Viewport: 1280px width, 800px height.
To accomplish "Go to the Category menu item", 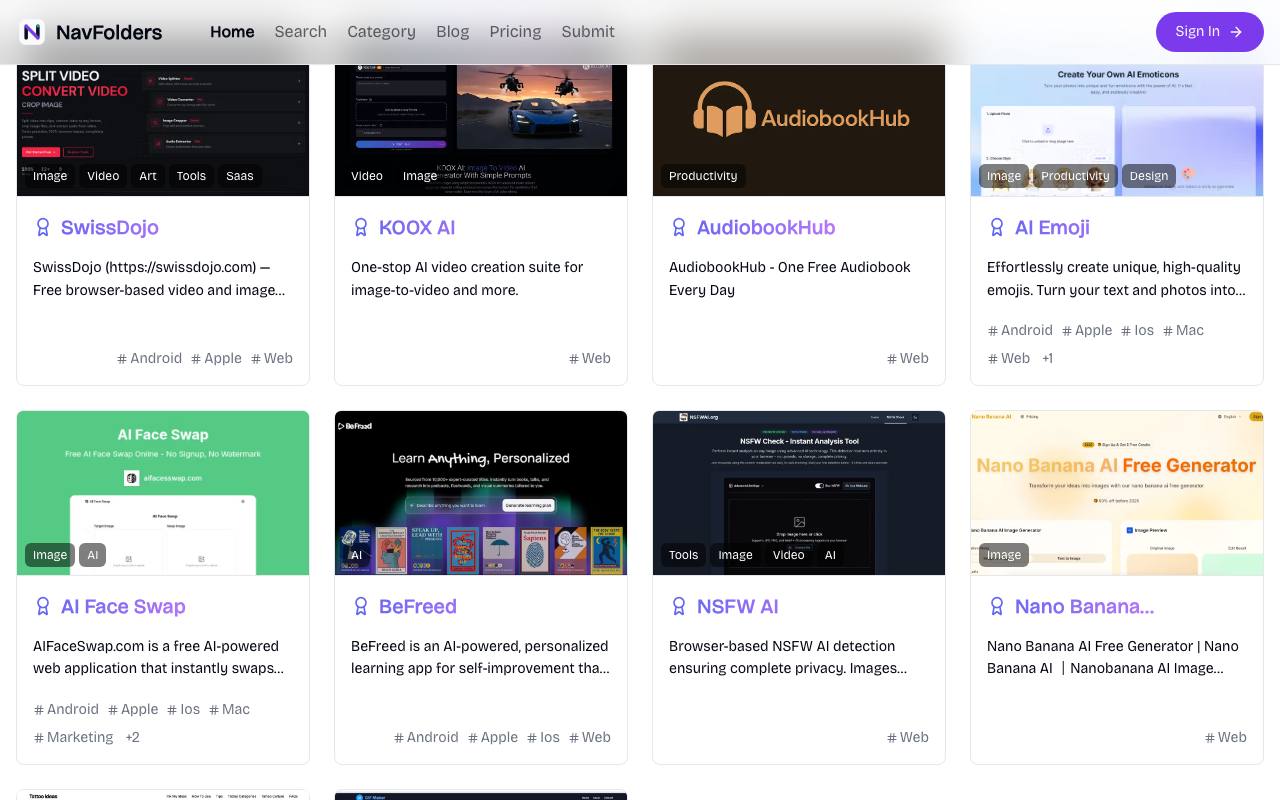I will click(381, 32).
